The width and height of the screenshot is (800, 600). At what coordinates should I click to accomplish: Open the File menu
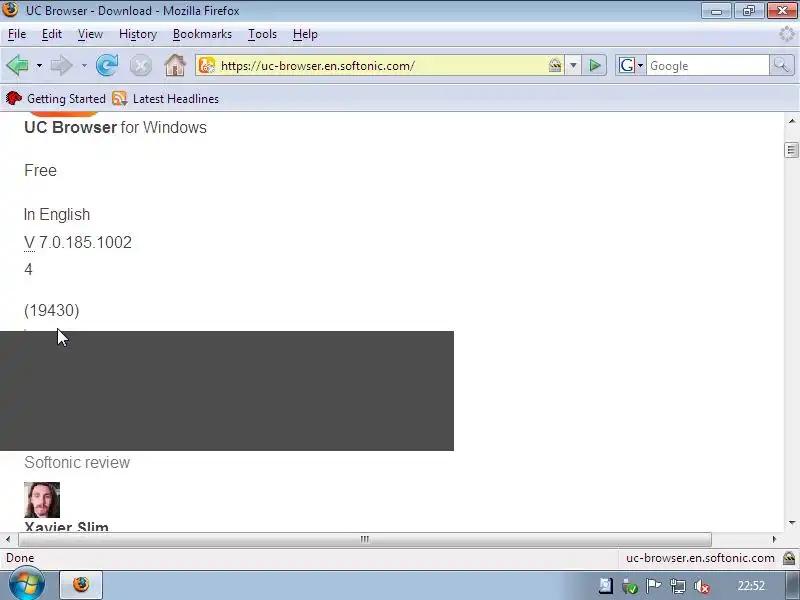[x=17, y=34]
